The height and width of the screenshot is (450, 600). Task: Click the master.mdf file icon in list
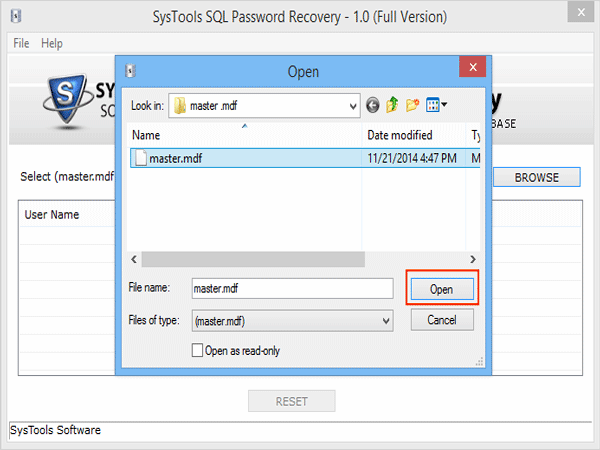[140, 158]
